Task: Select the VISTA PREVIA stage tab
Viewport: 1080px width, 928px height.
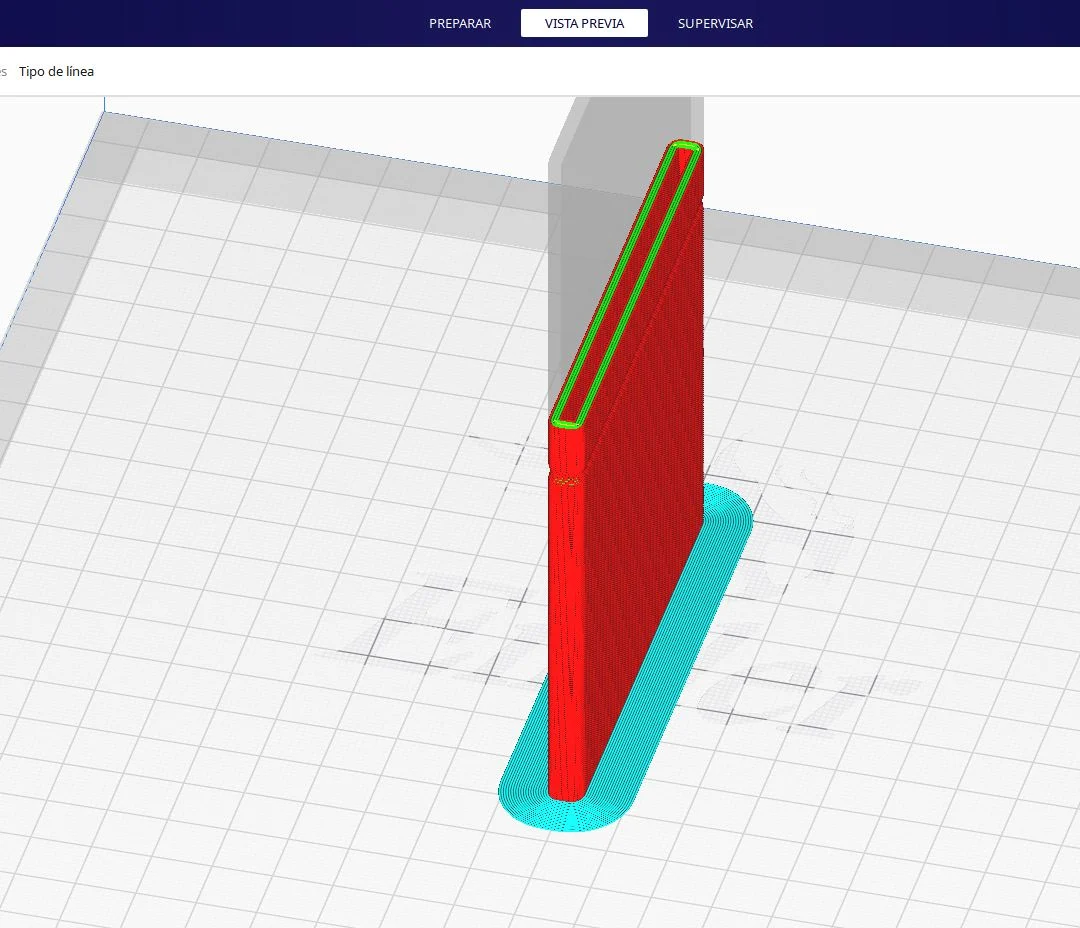Action: pyautogui.click(x=584, y=23)
